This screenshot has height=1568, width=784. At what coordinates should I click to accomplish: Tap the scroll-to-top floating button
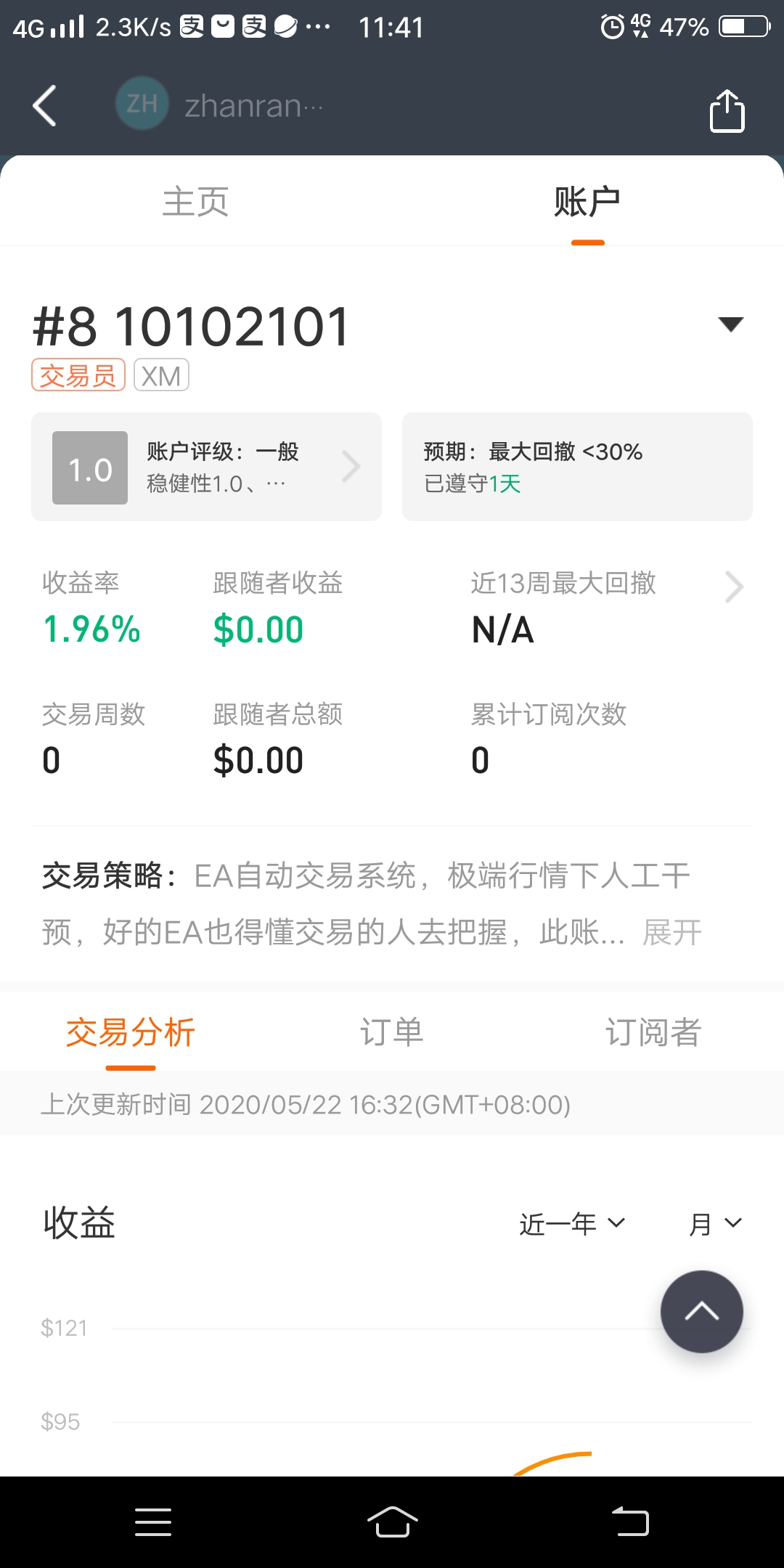tap(701, 1311)
